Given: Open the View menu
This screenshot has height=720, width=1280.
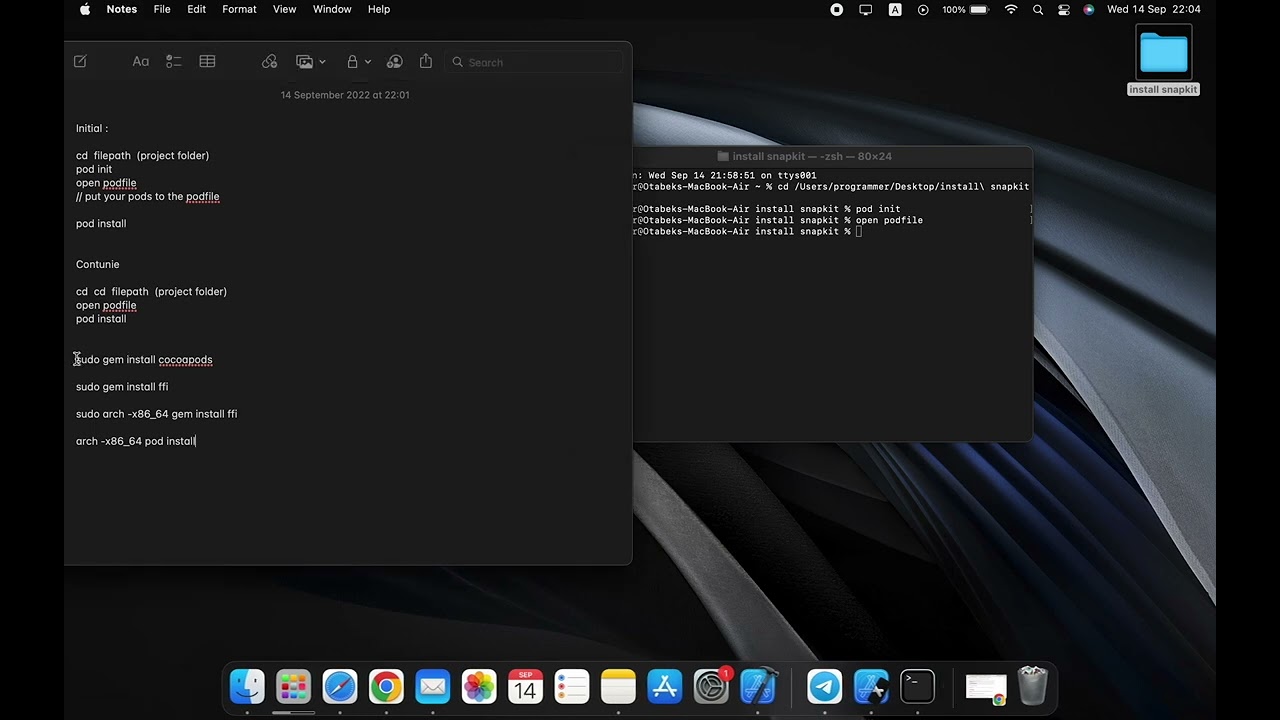Looking at the screenshot, I should tap(285, 9).
